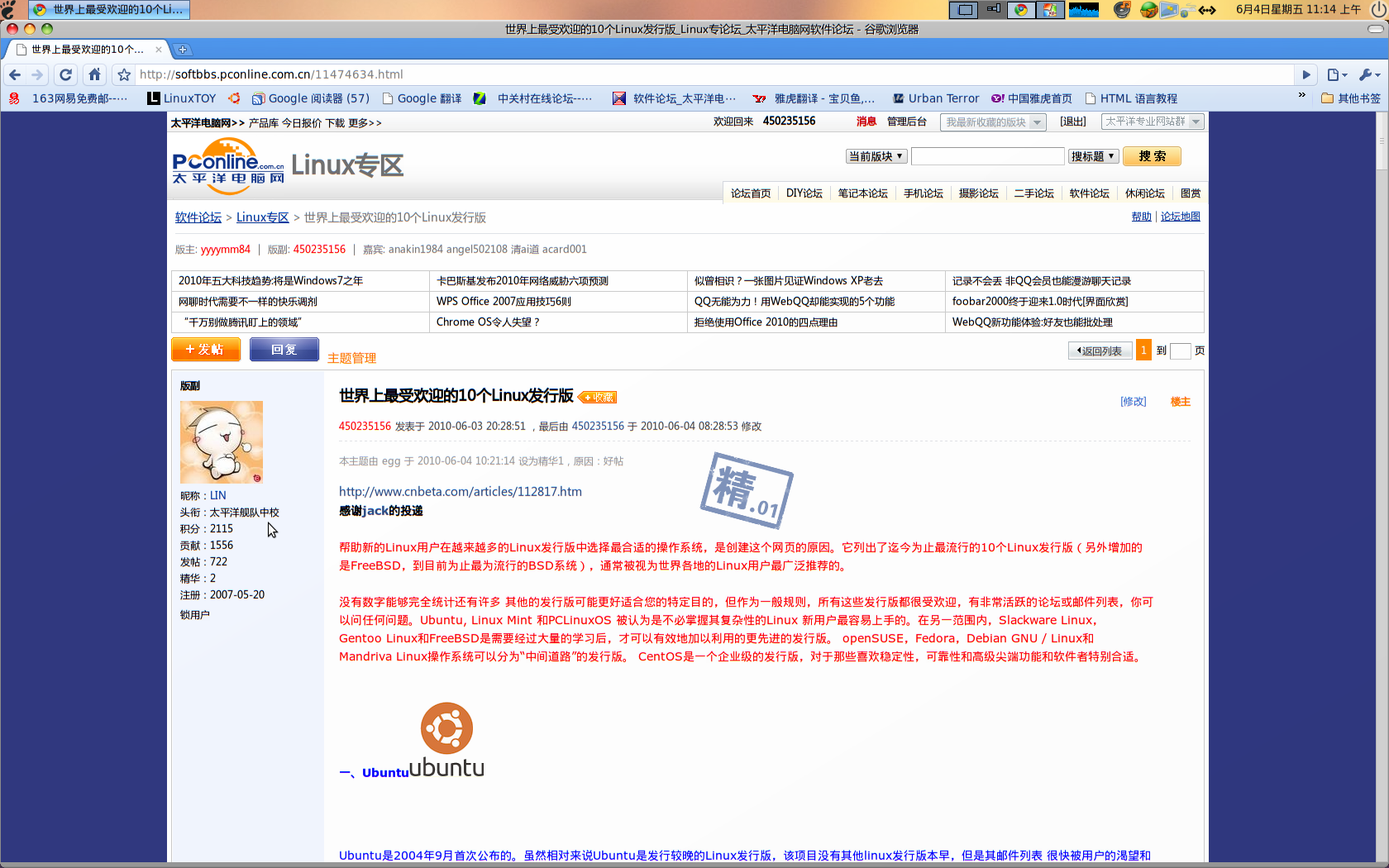Click the 论坛地图 link
This screenshot has height=868, width=1389.
pyautogui.click(x=1181, y=217)
